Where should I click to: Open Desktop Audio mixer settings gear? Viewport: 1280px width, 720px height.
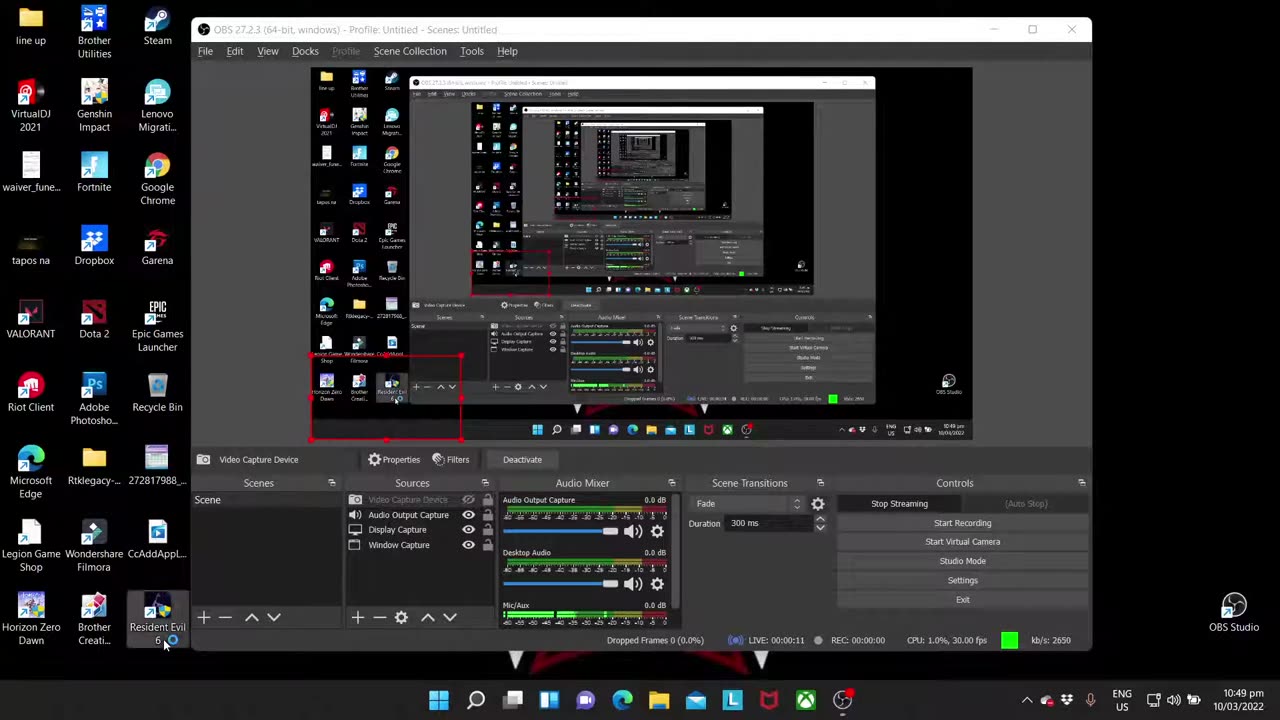click(657, 584)
